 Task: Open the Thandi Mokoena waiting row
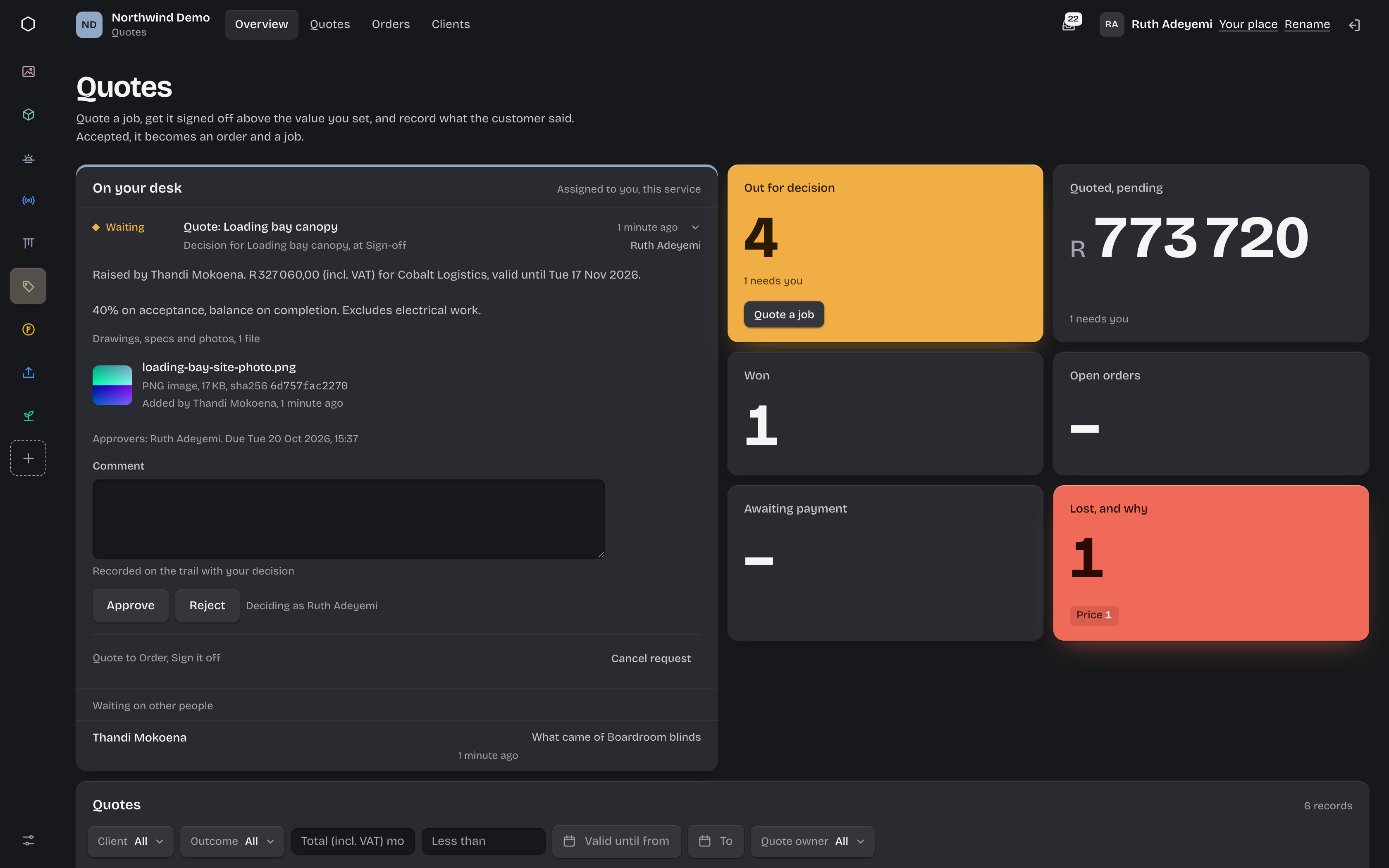[x=396, y=745]
